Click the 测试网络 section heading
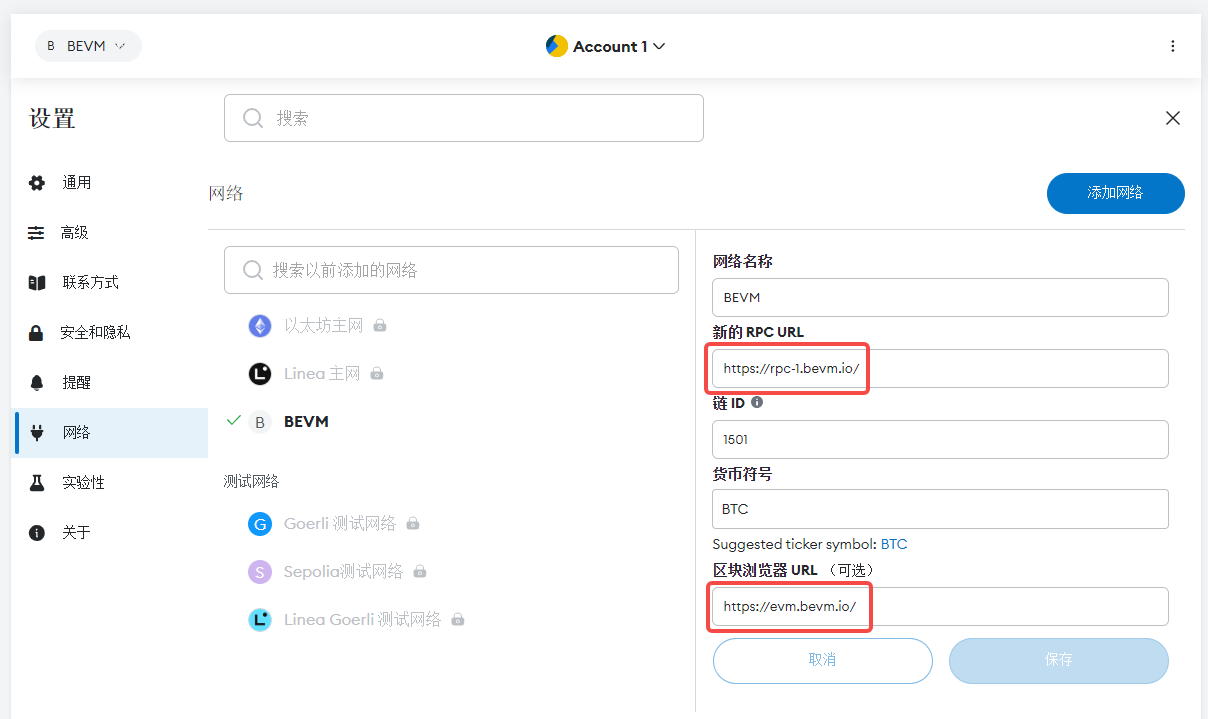This screenshot has width=1208, height=719. [251, 481]
